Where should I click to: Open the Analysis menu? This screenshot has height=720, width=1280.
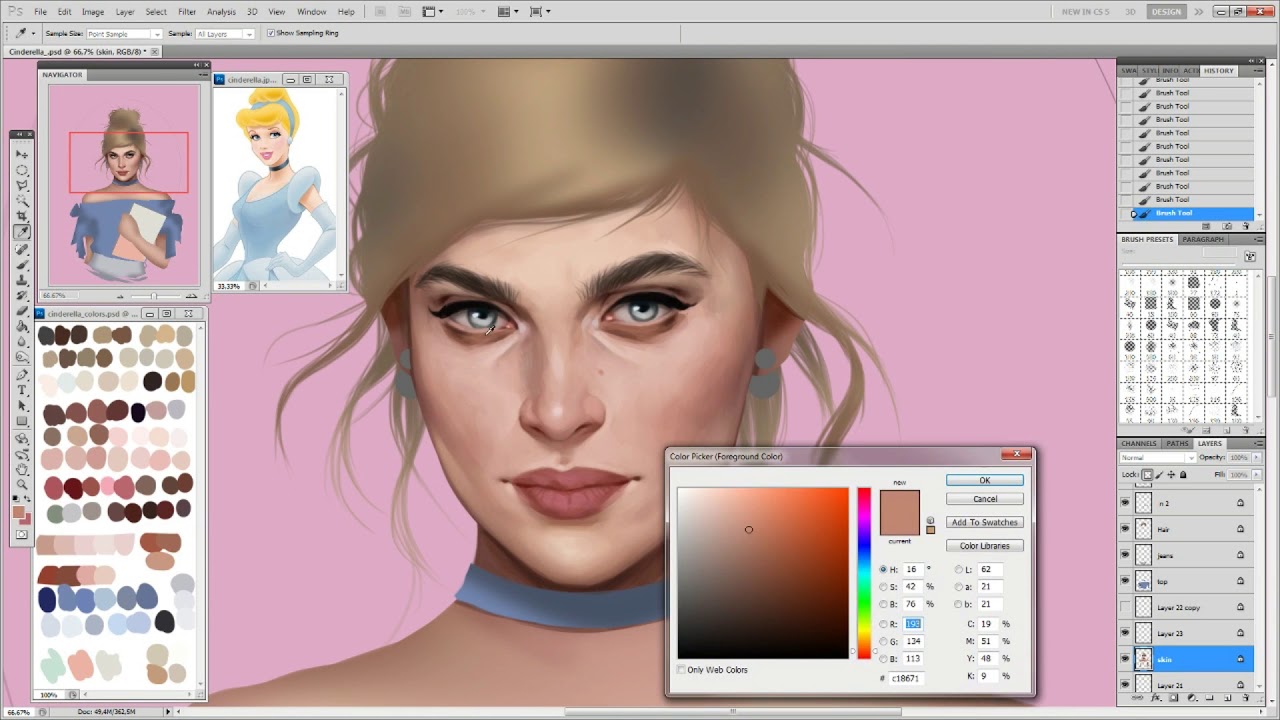pos(221,12)
